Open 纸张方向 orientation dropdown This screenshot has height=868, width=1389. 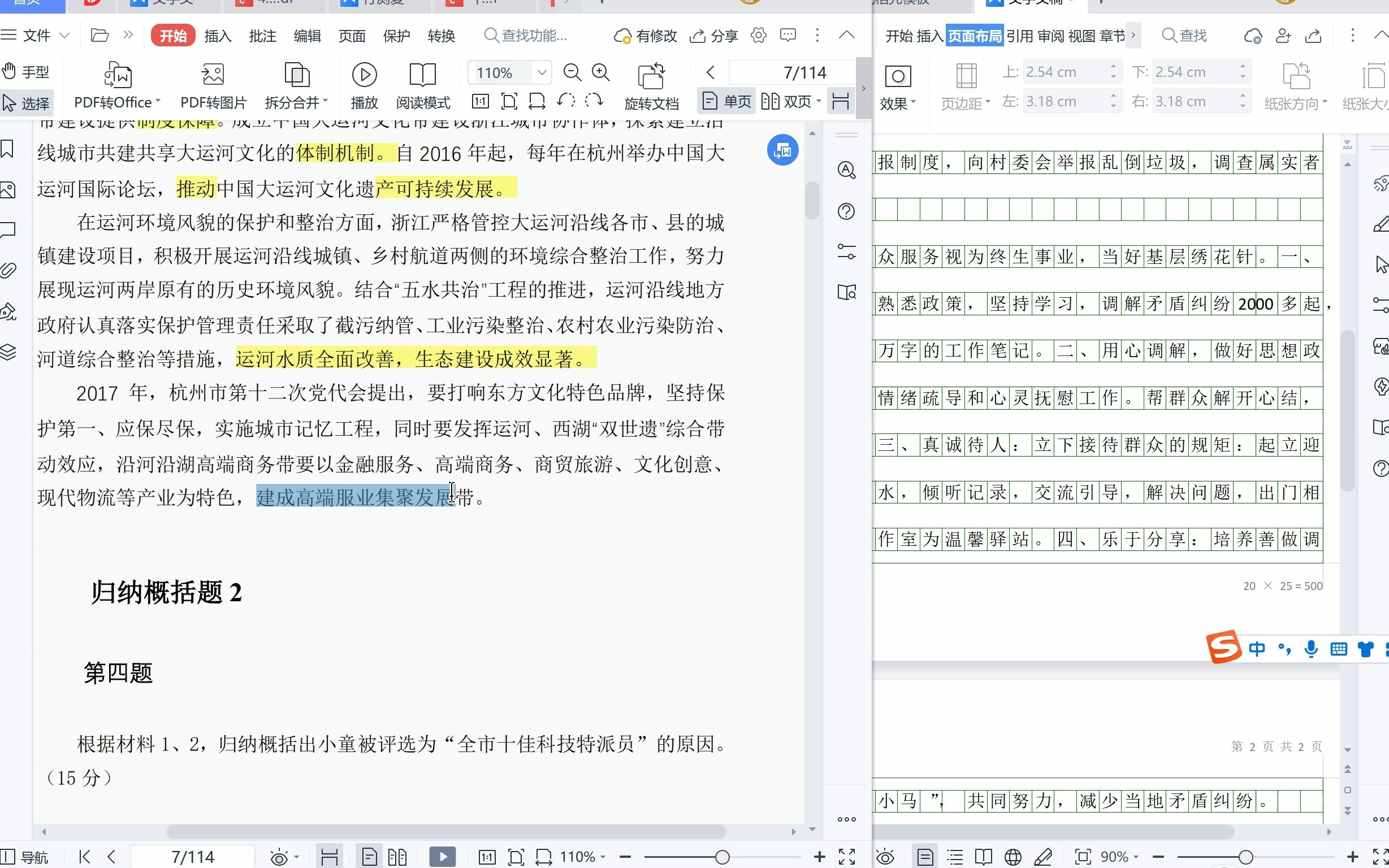coord(1296,86)
